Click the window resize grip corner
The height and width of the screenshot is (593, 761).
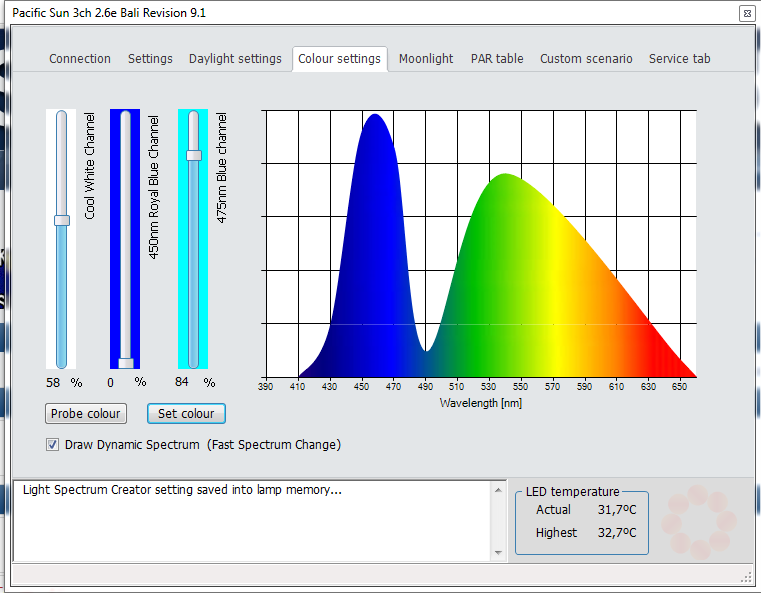(746, 576)
